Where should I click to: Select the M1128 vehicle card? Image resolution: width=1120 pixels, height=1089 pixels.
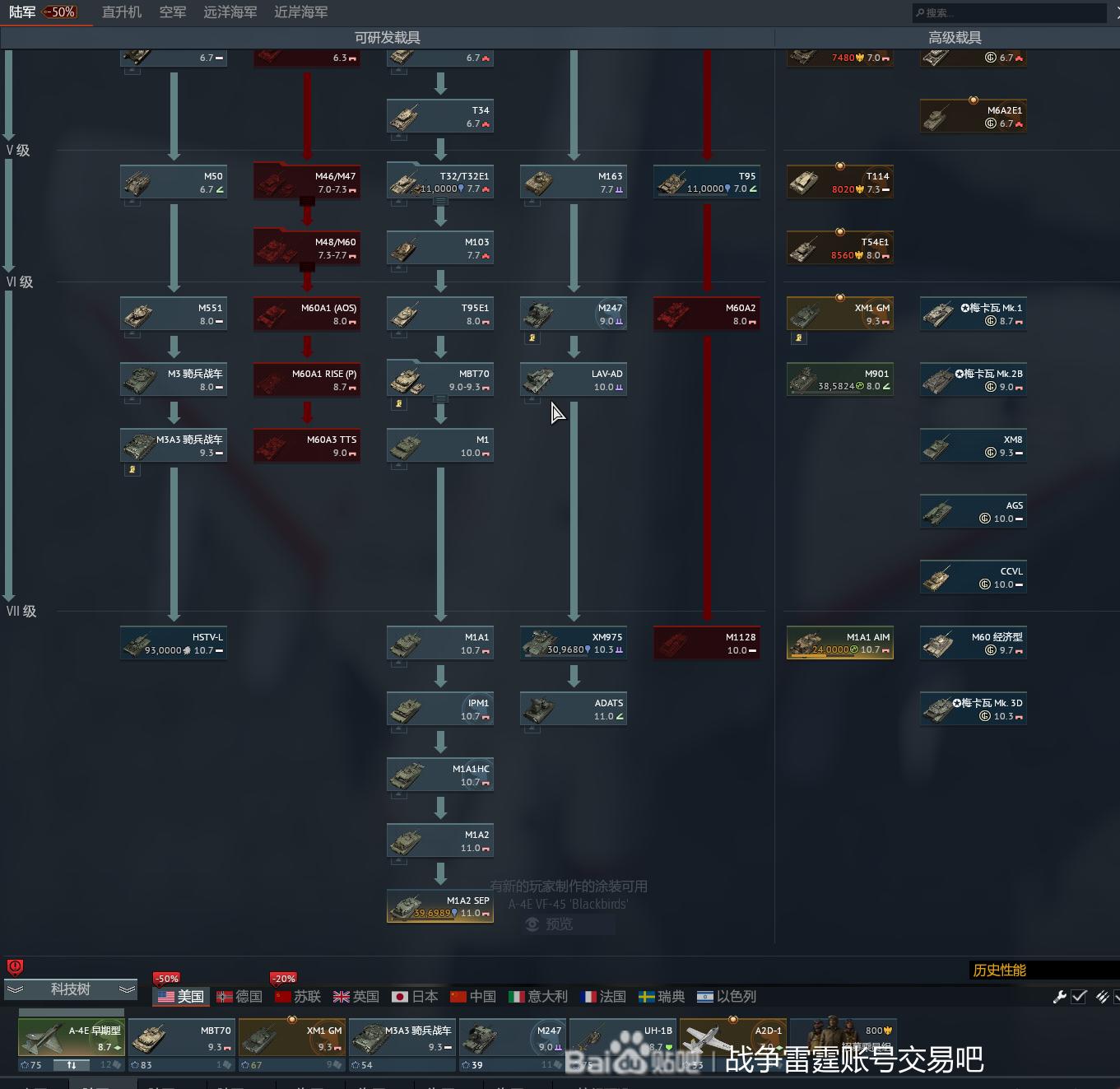point(707,643)
